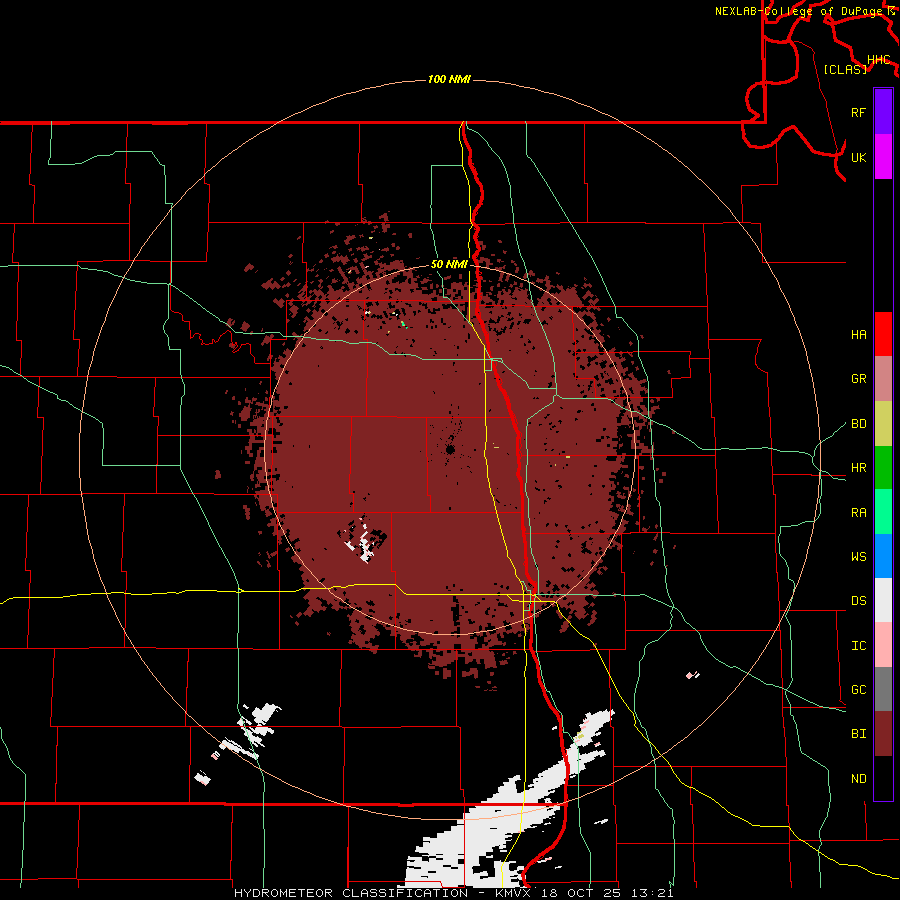
Task: Click the black radar site dot at center
Action: pyautogui.click(x=450, y=449)
